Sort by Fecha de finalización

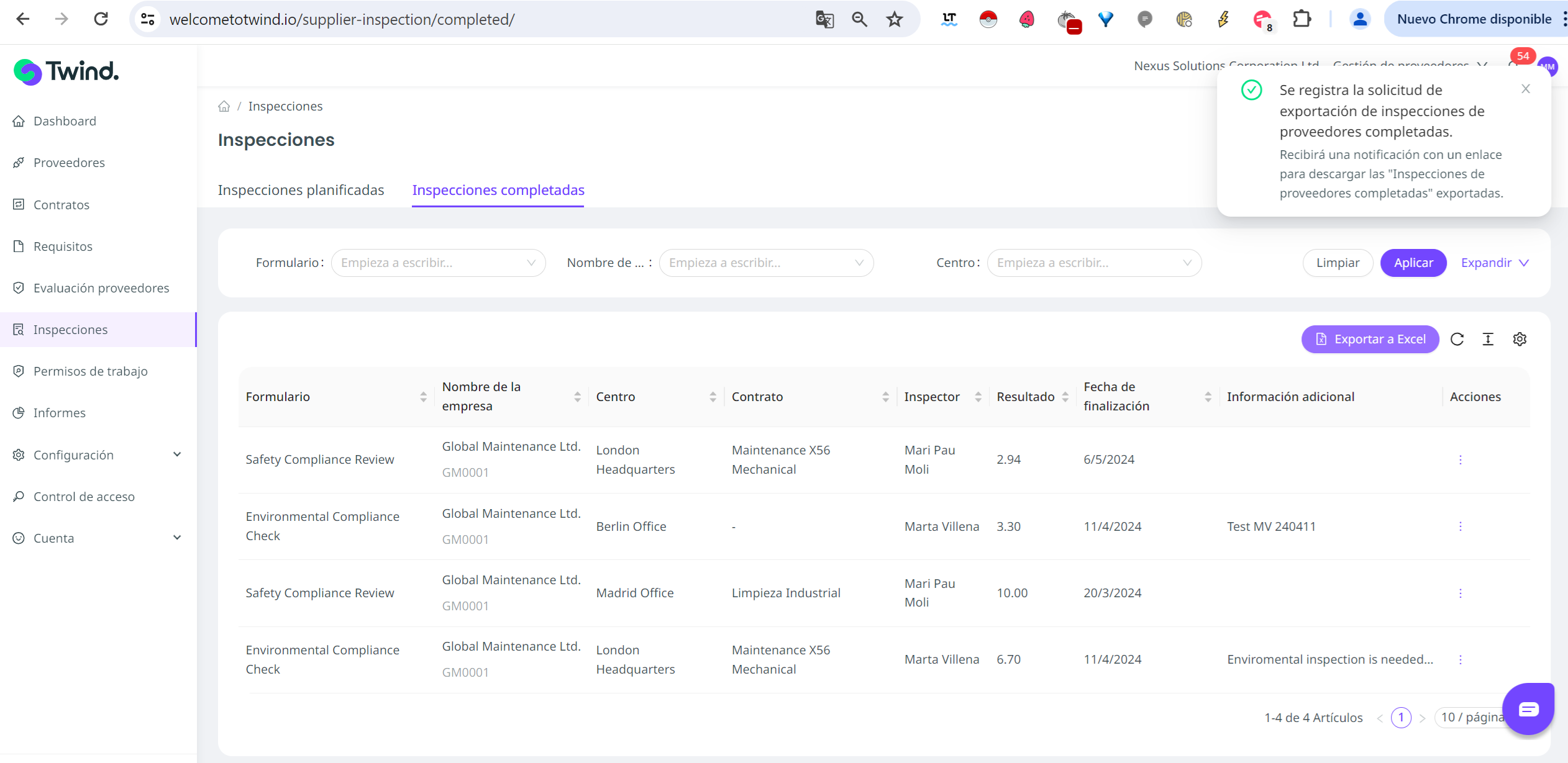(x=1208, y=397)
